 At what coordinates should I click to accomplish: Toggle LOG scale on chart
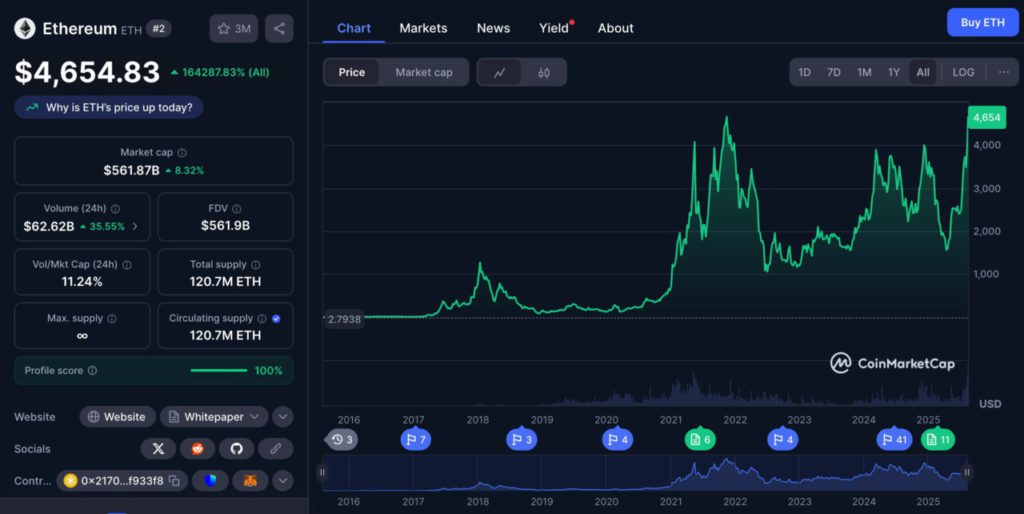coord(963,72)
